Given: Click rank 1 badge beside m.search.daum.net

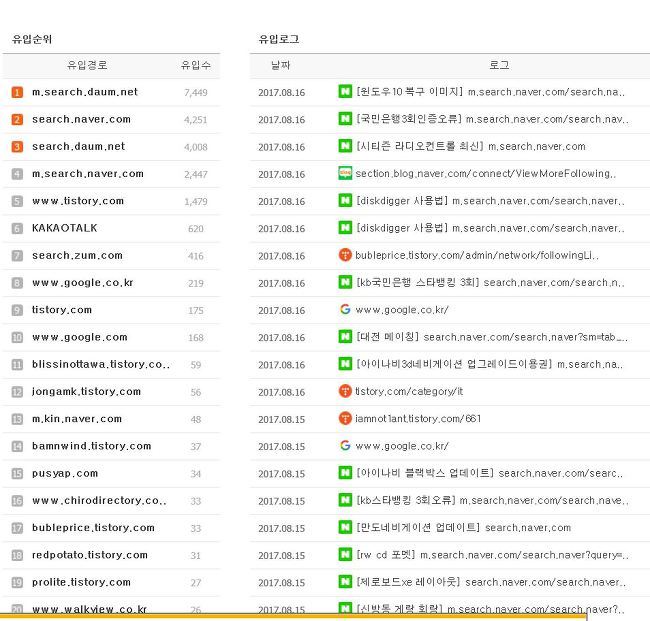Looking at the screenshot, I should click(x=17, y=92).
